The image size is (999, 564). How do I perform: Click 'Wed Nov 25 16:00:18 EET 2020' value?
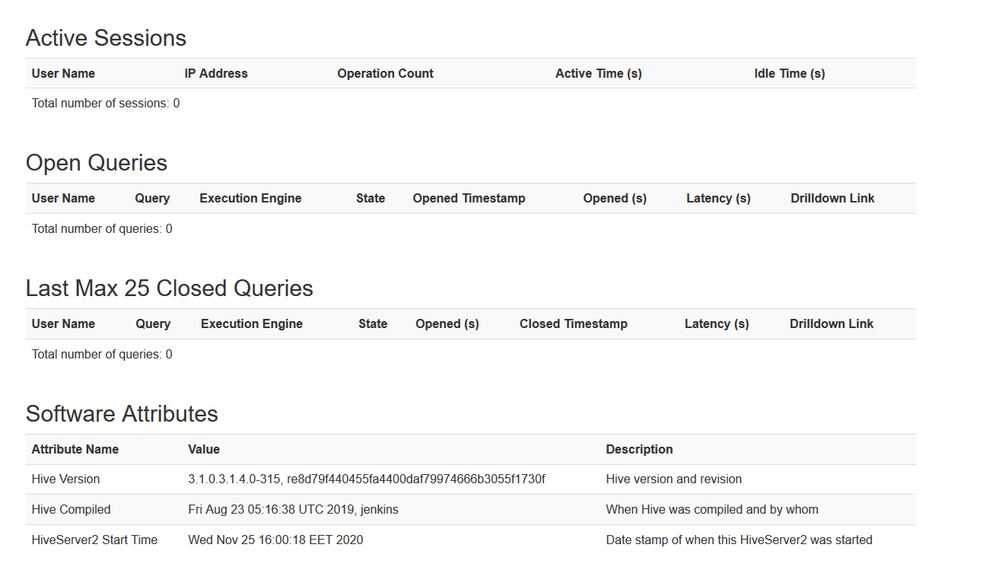click(275, 540)
